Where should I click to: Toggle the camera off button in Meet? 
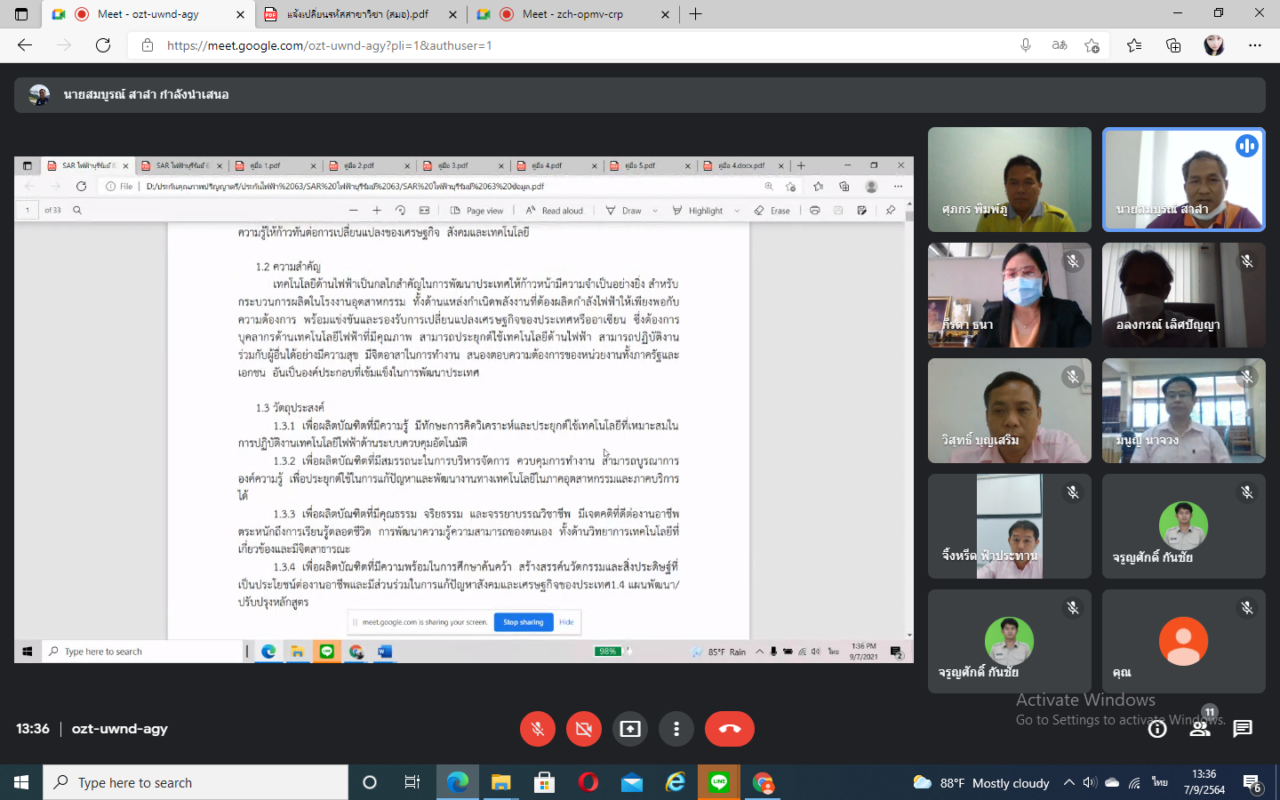tap(583, 729)
